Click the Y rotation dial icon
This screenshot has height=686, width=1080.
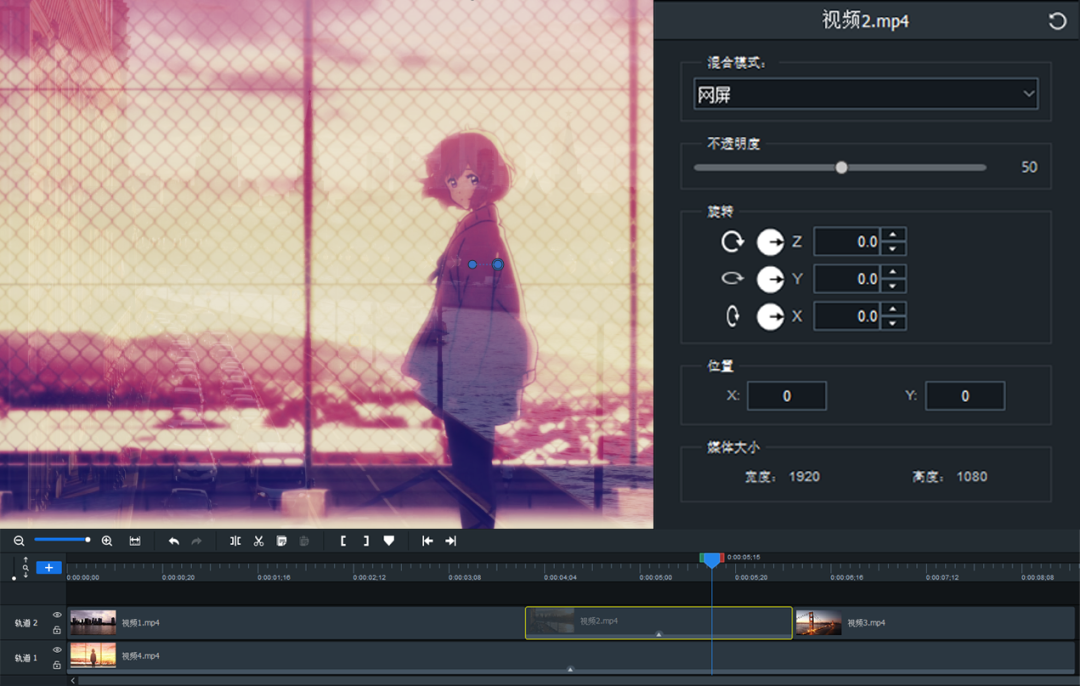(x=770, y=279)
